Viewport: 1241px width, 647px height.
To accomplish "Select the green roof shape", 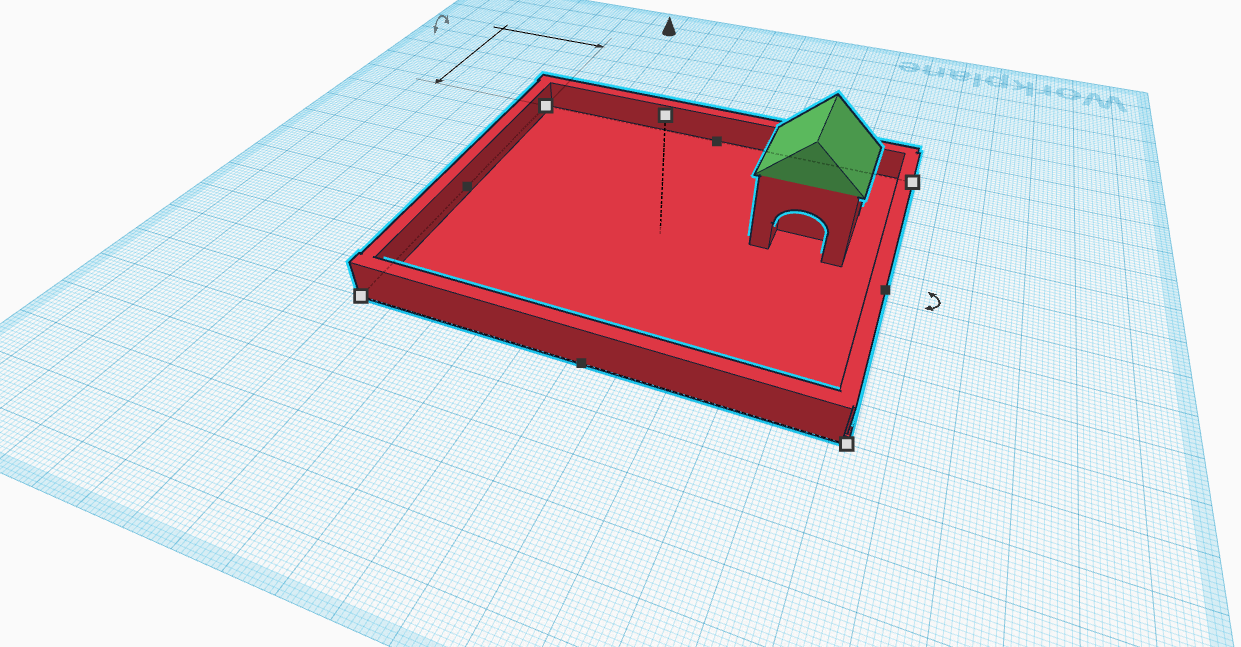I will [x=818, y=145].
